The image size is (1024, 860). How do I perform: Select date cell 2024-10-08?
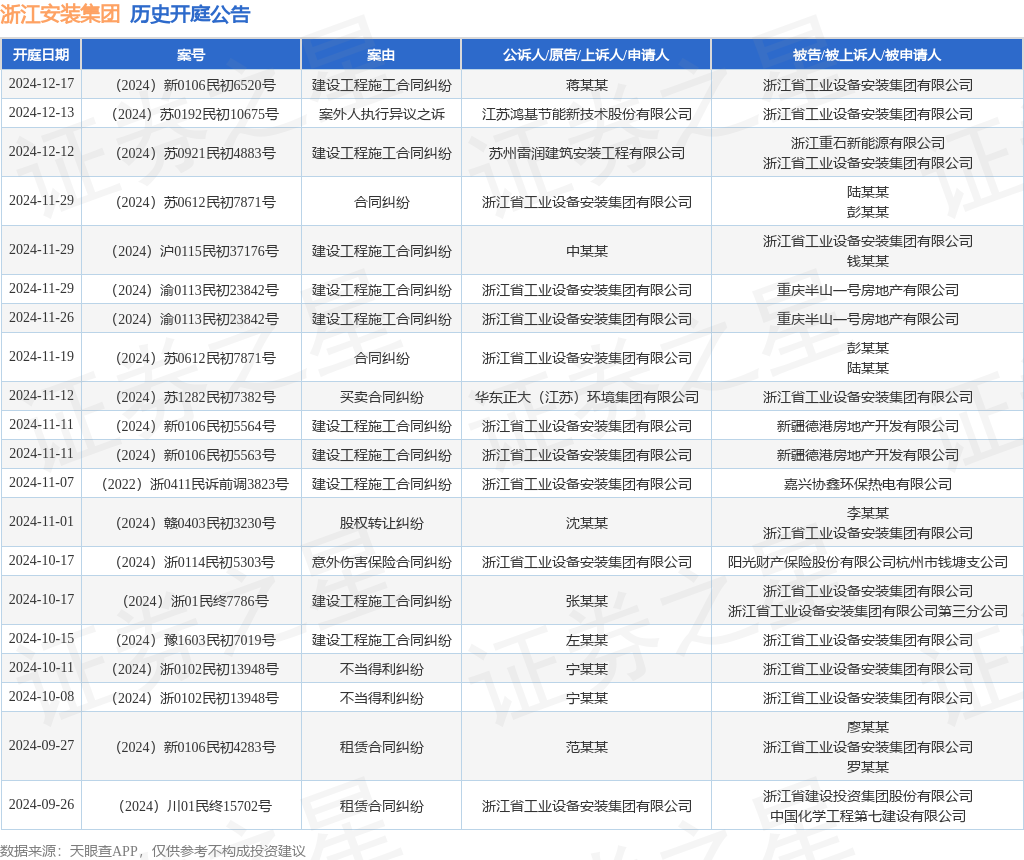pyautogui.click(x=41, y=697)
